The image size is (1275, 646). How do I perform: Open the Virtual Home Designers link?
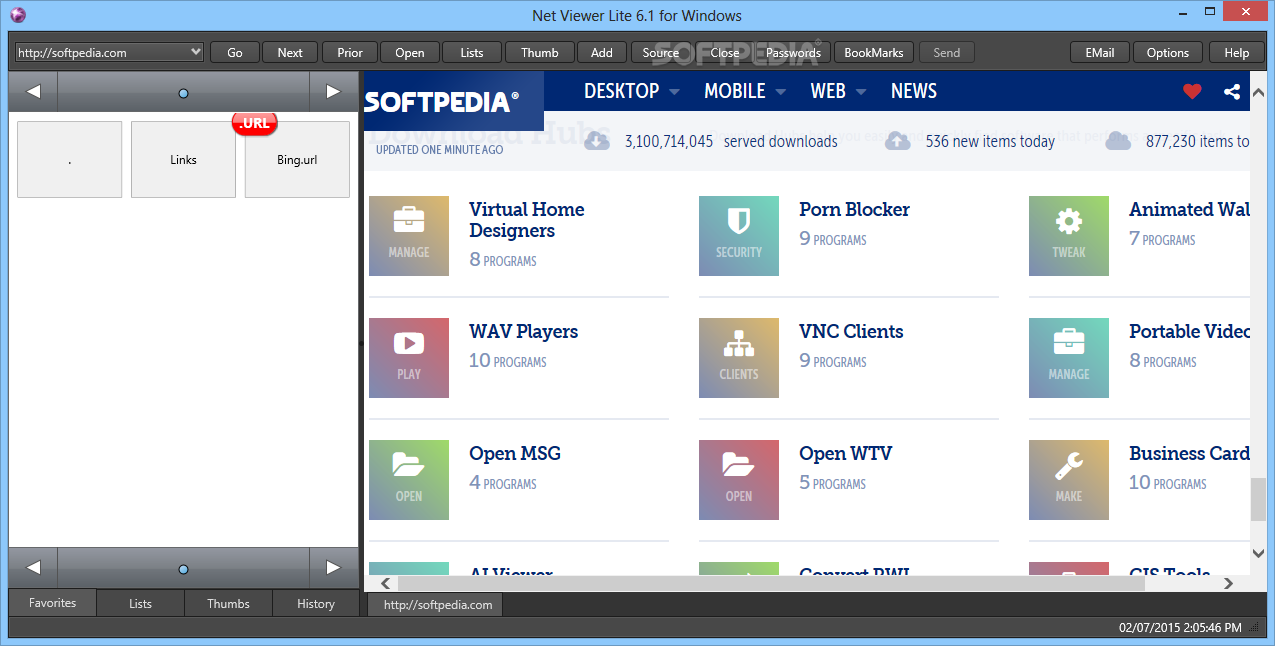coord(526,220)
